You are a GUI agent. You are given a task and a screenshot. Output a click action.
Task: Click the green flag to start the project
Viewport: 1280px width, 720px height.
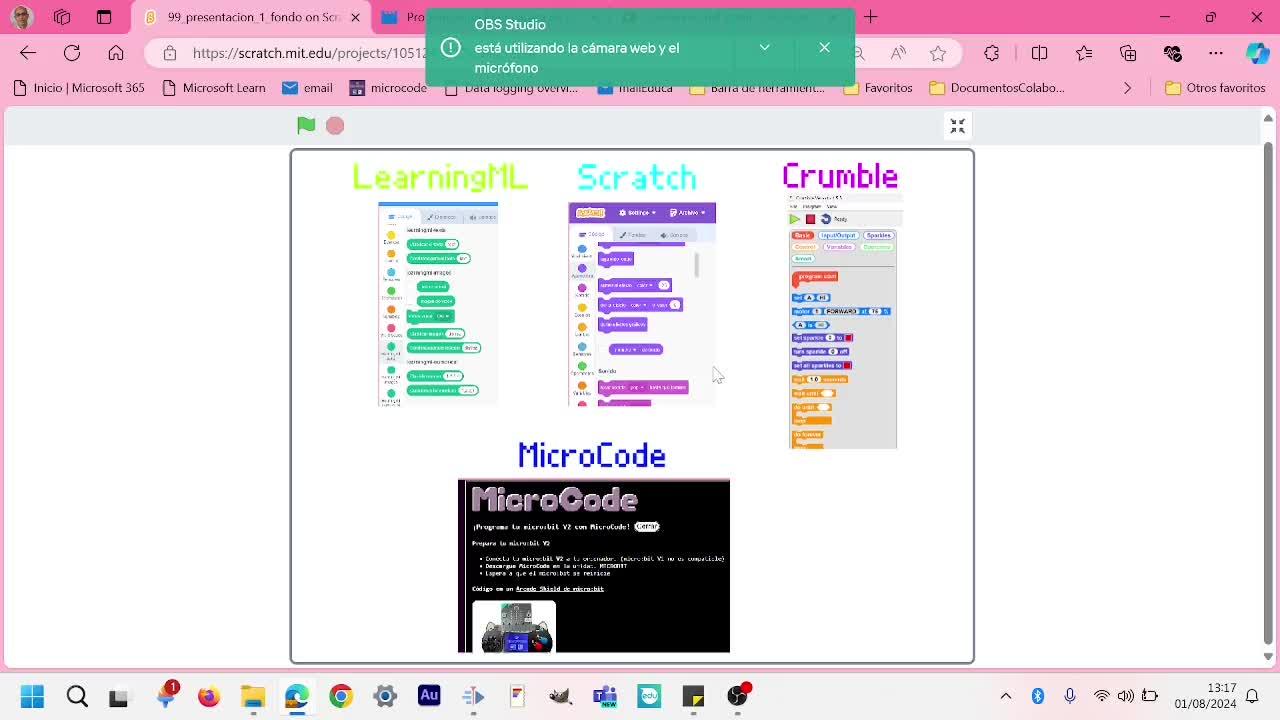(306, 125)
